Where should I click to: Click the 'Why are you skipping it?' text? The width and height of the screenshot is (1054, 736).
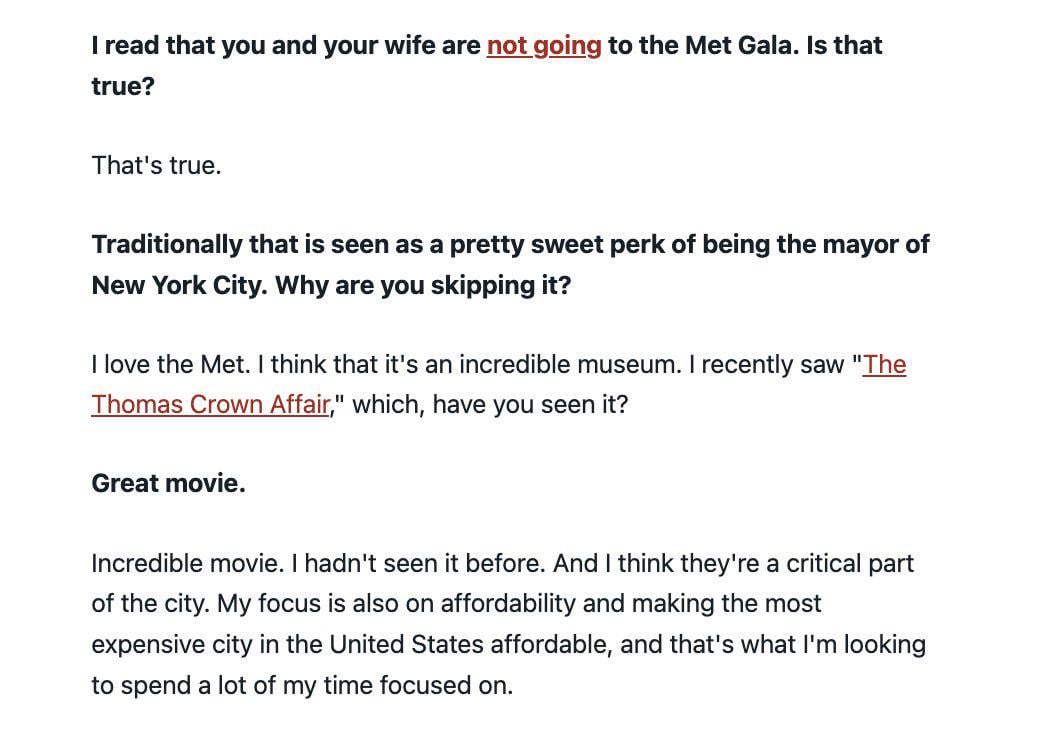point(422,285)
